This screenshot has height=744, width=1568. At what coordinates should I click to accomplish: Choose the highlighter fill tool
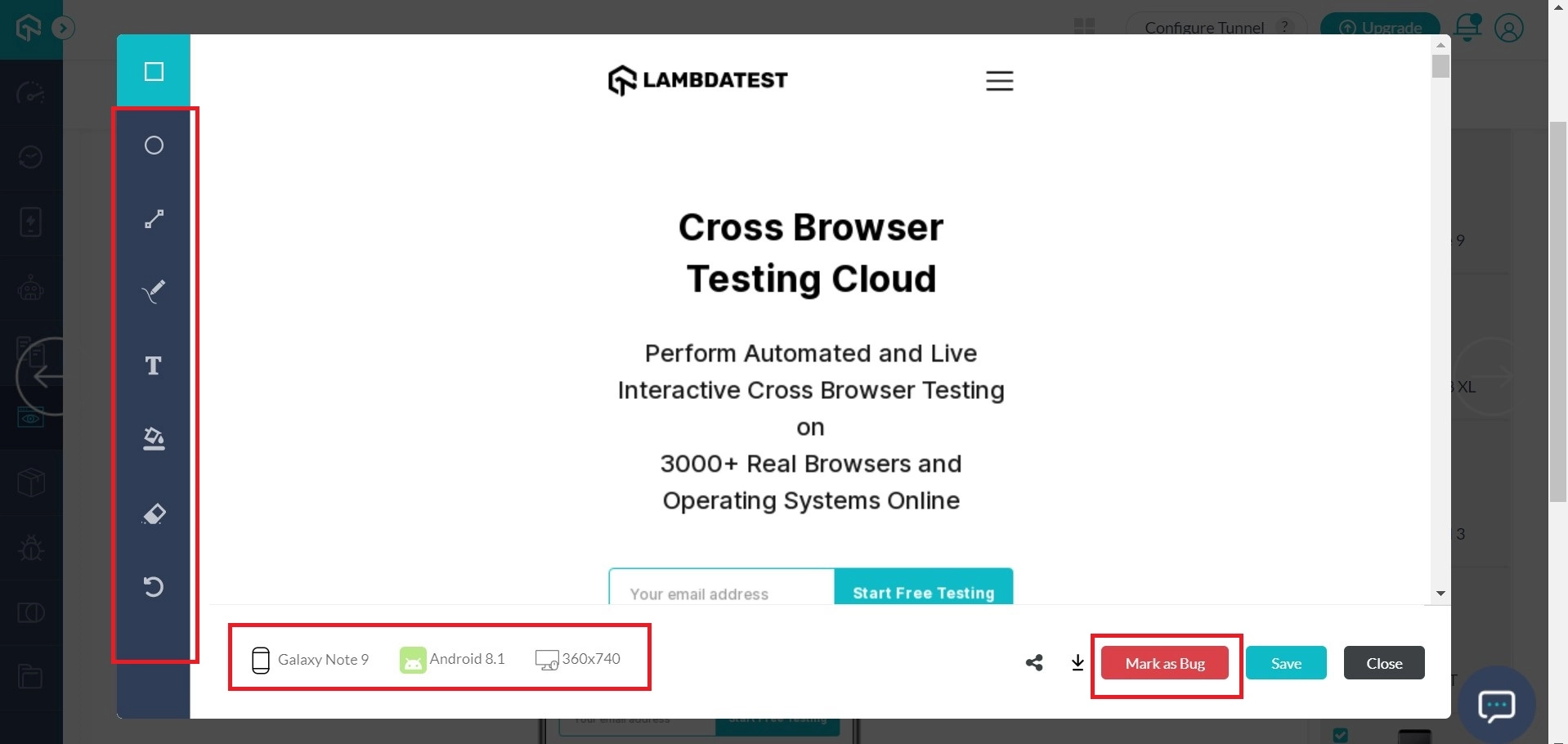pyautogui.click(x=153, y=439)
